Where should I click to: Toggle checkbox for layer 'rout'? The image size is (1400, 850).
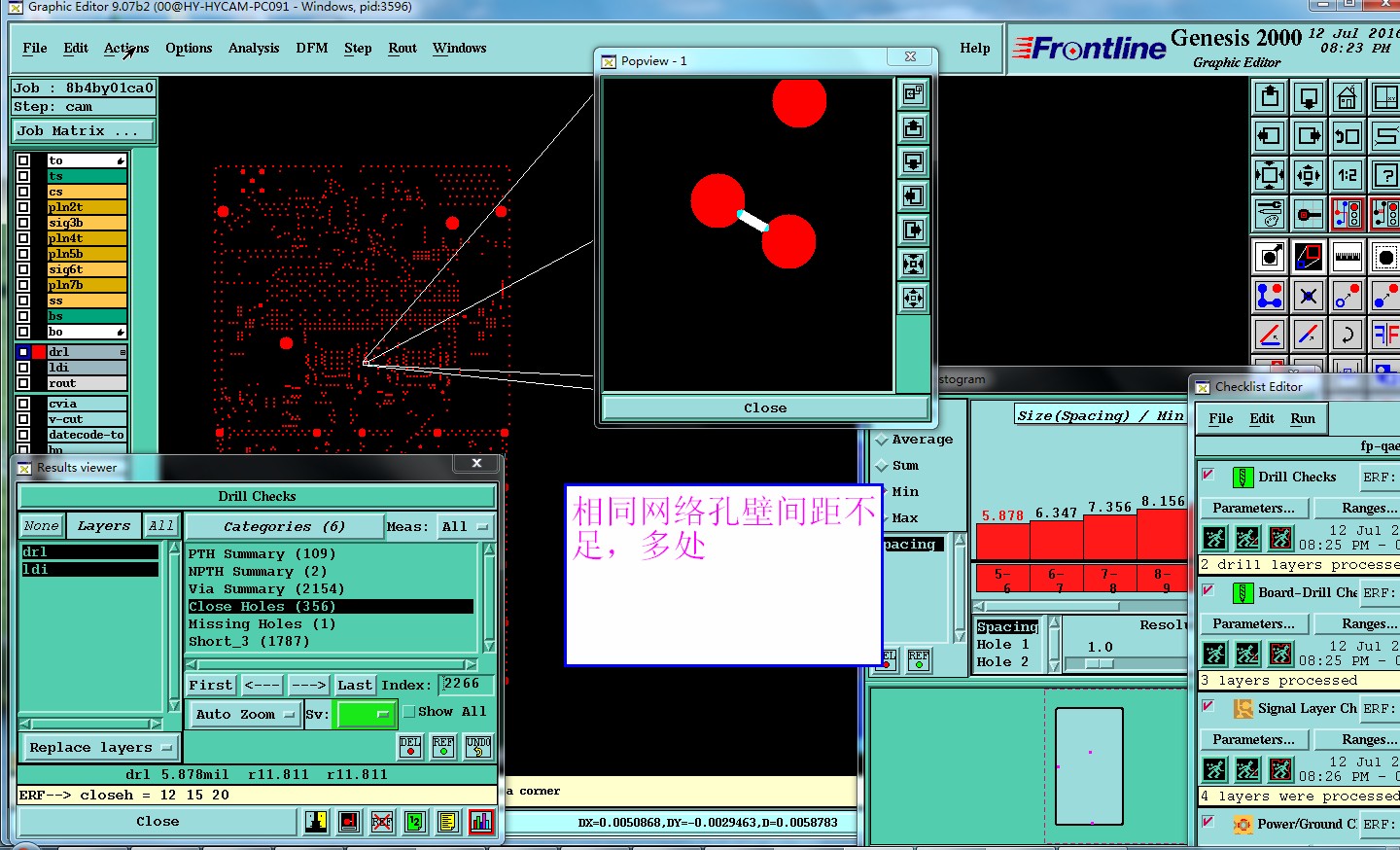pyautogui.click(x=23, y=383)
